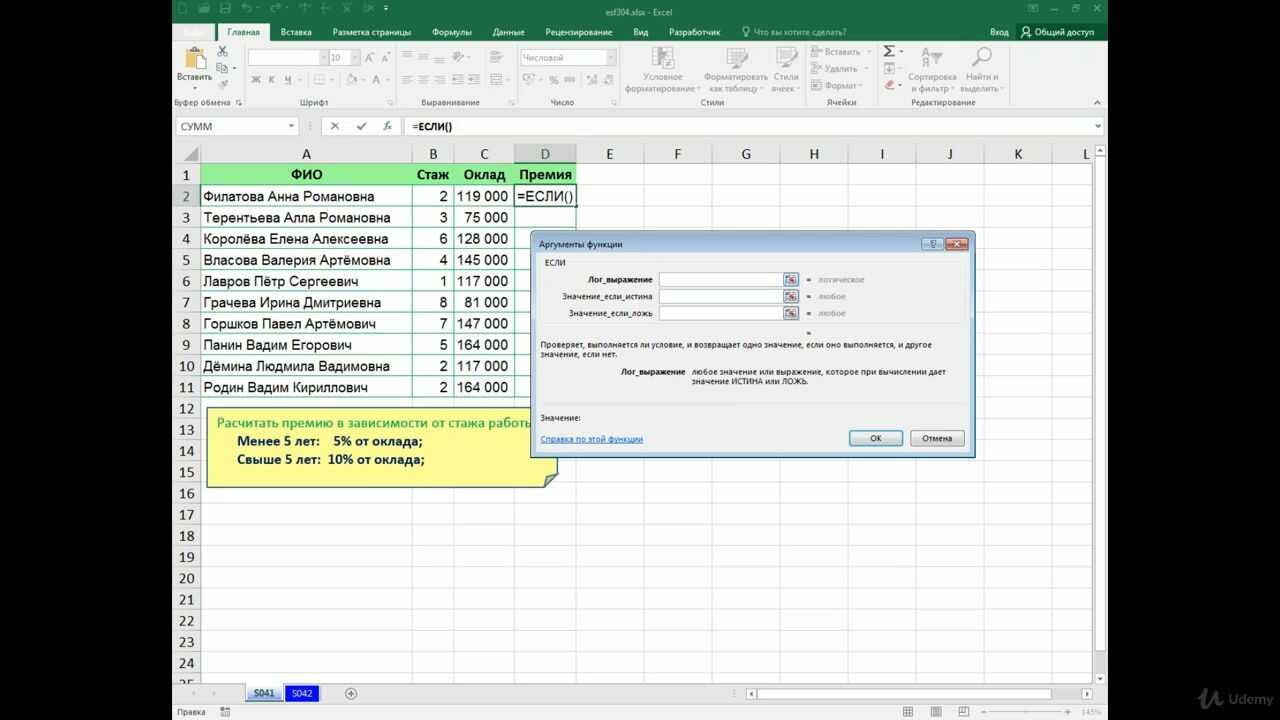This screenshot has height=720, width=1280.
Task: Click the Save icon in Quick Access Toolbar
Action: coord(224,8)
